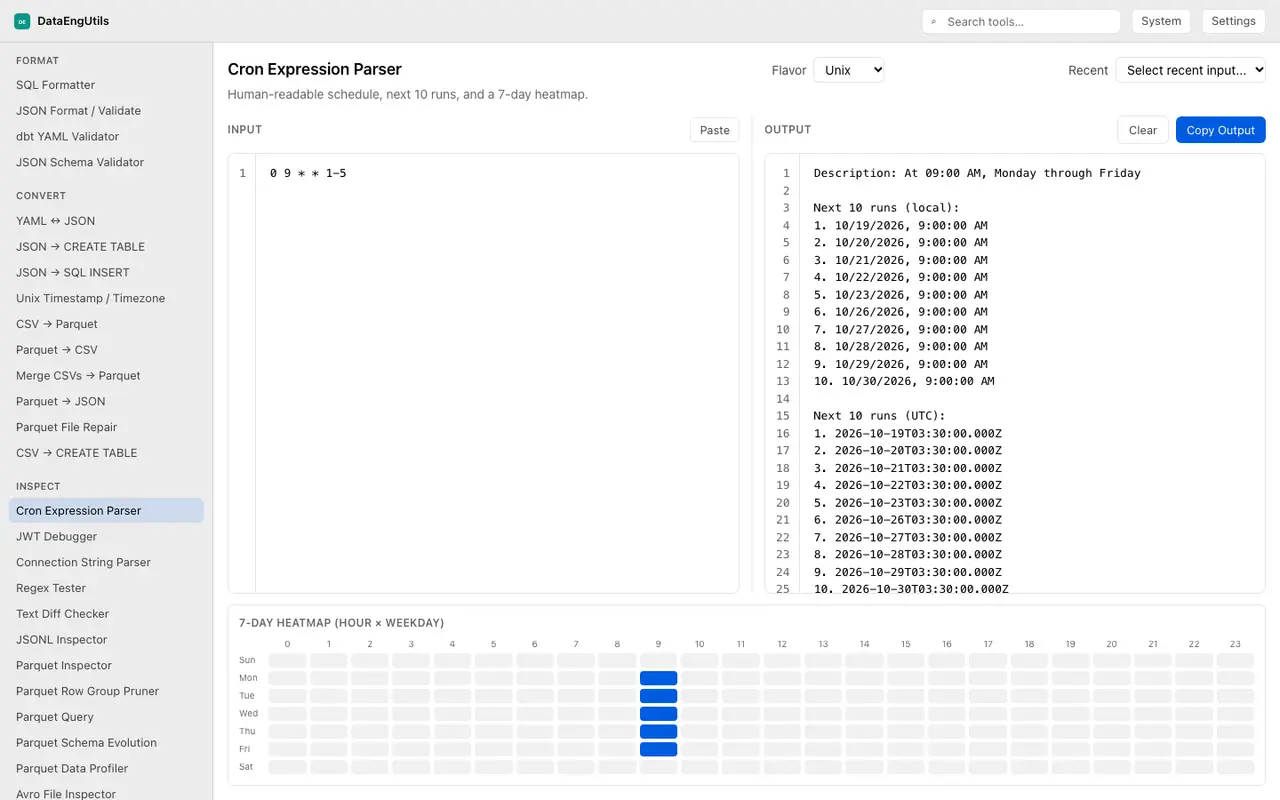Click the Copy Output button
The image size is (1280, 800).
click(1220, 130)
